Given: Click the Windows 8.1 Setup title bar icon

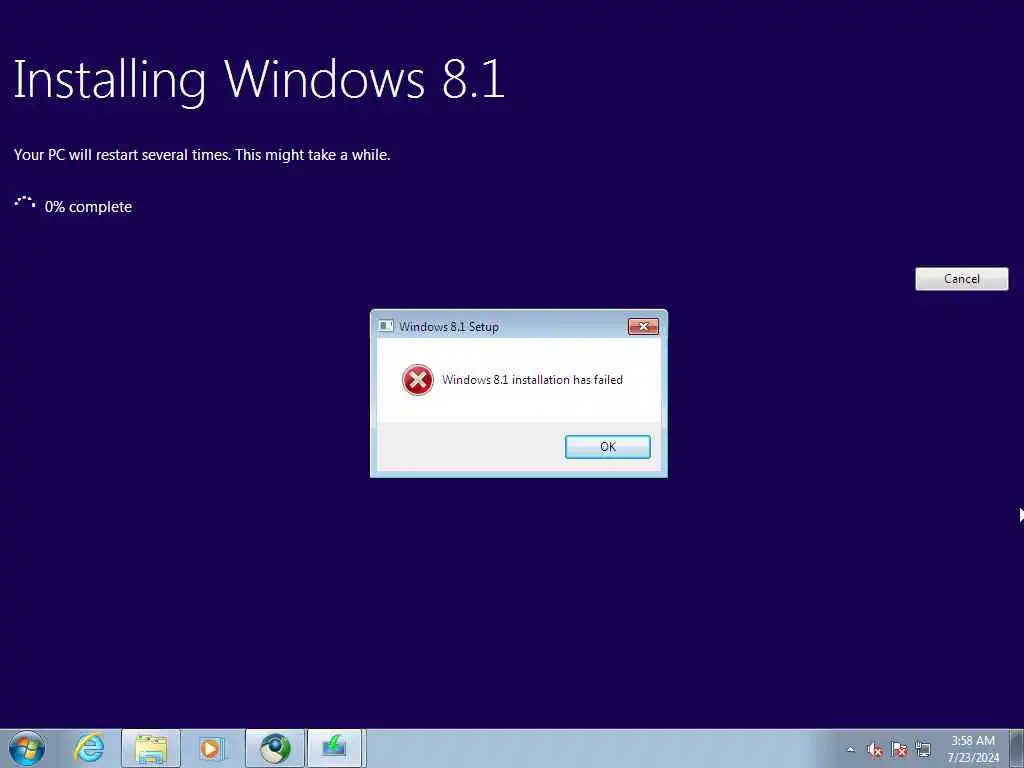Looking at the screenshot, I should pos(386,326).
